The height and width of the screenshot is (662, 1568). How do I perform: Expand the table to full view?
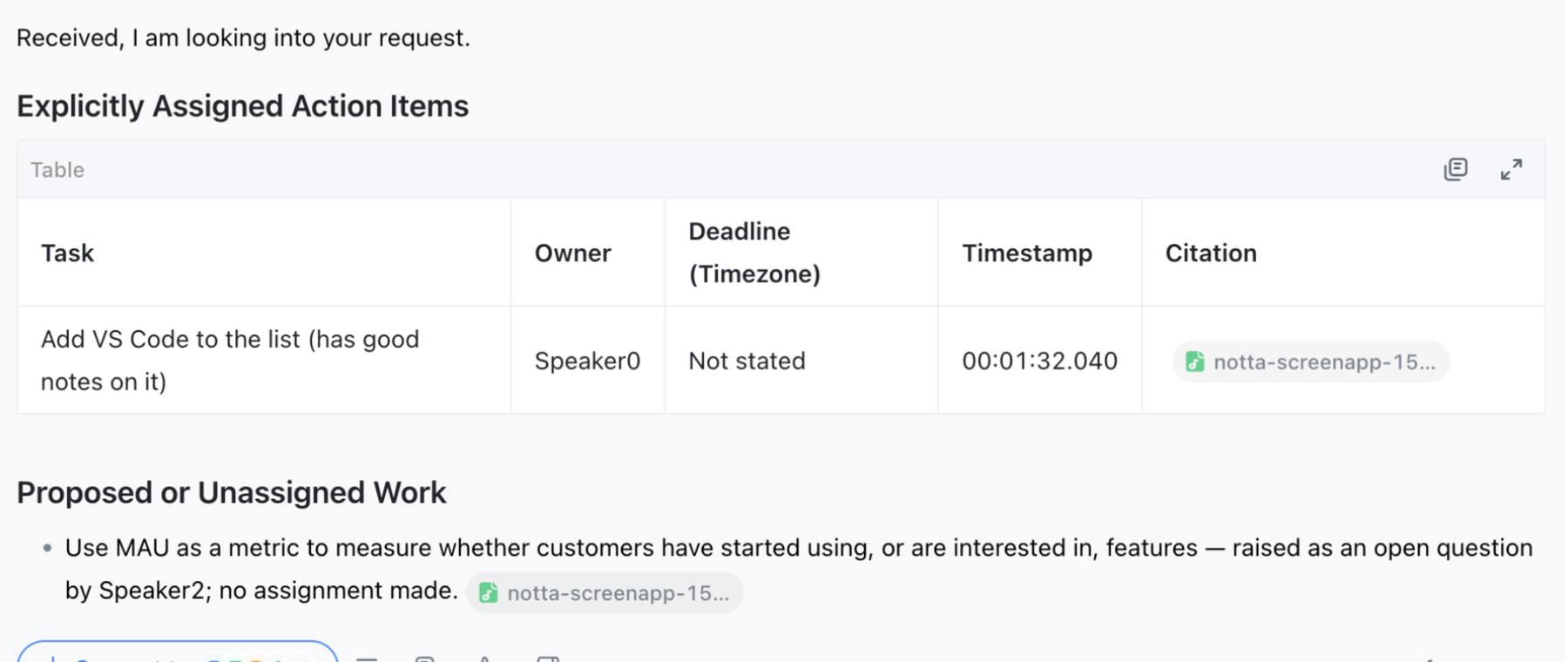click(x=1511, y=169)
